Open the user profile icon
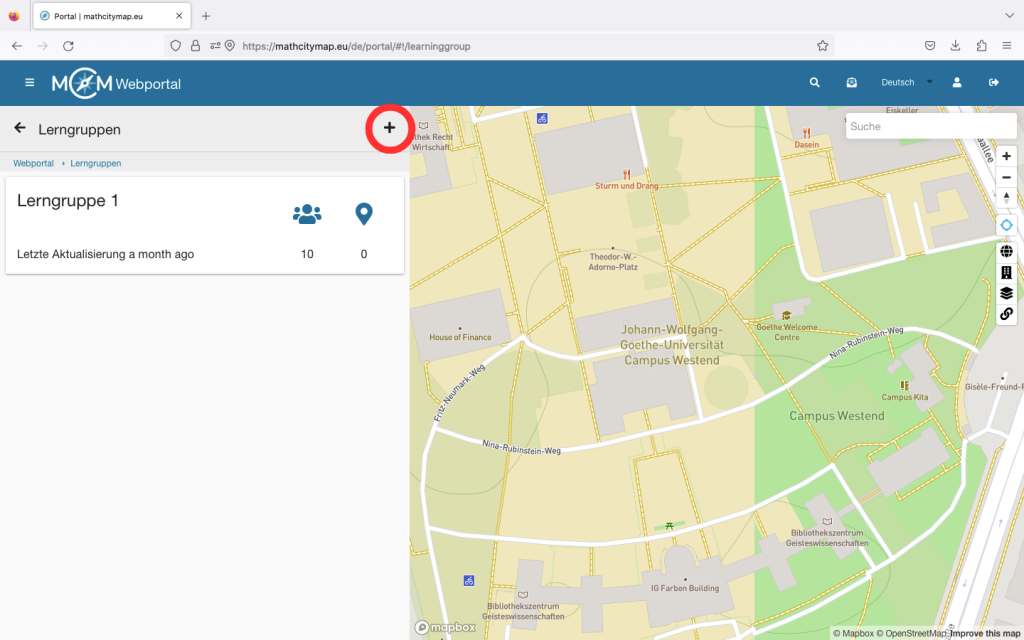The width and height of the screenshot is (1024, 640). click(x=957, y=83)
